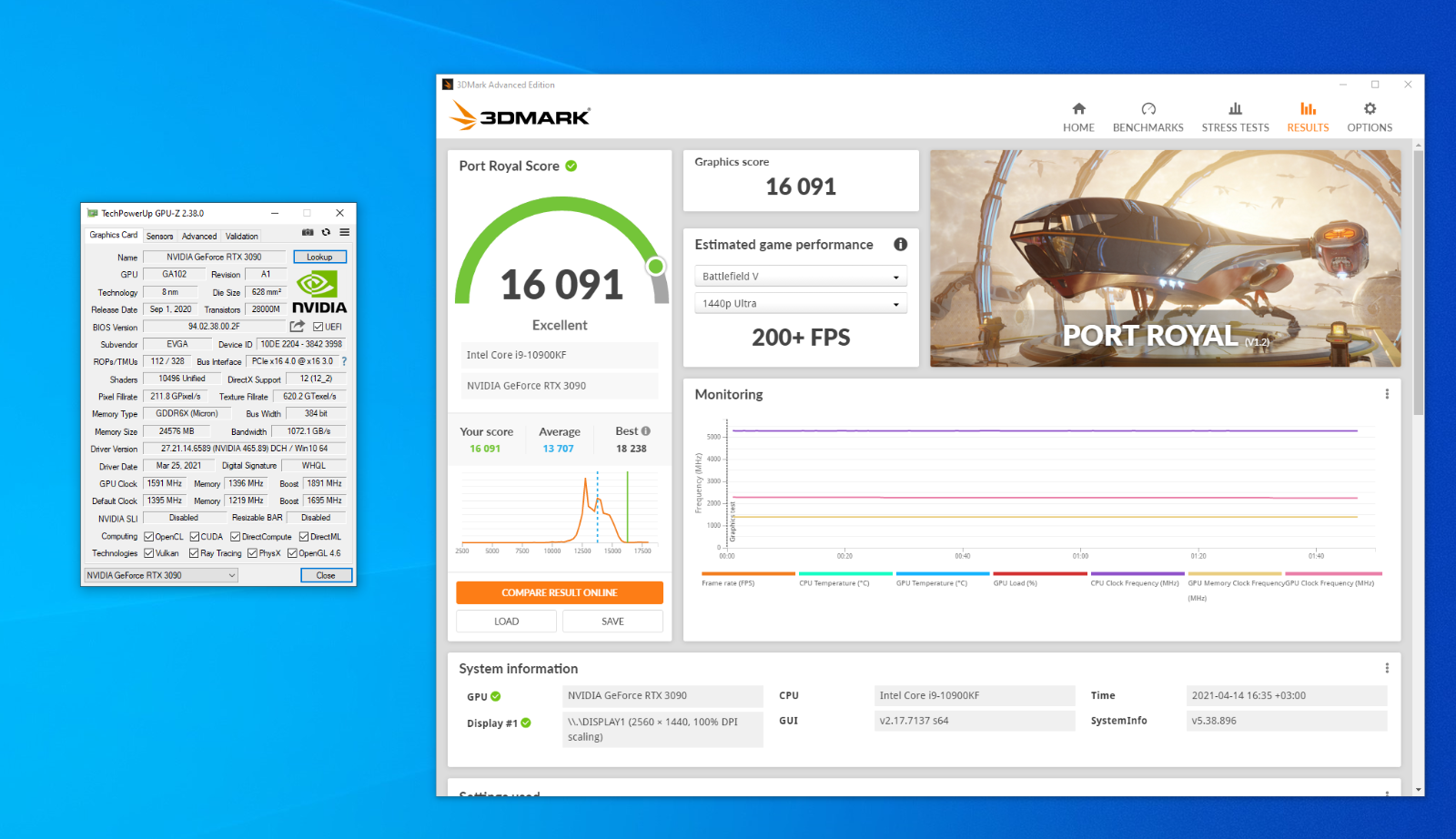Take a GPU-Z screenshot with the camera icon
The height and width of the screenshot is (839, 1456).
click(308, 232)
